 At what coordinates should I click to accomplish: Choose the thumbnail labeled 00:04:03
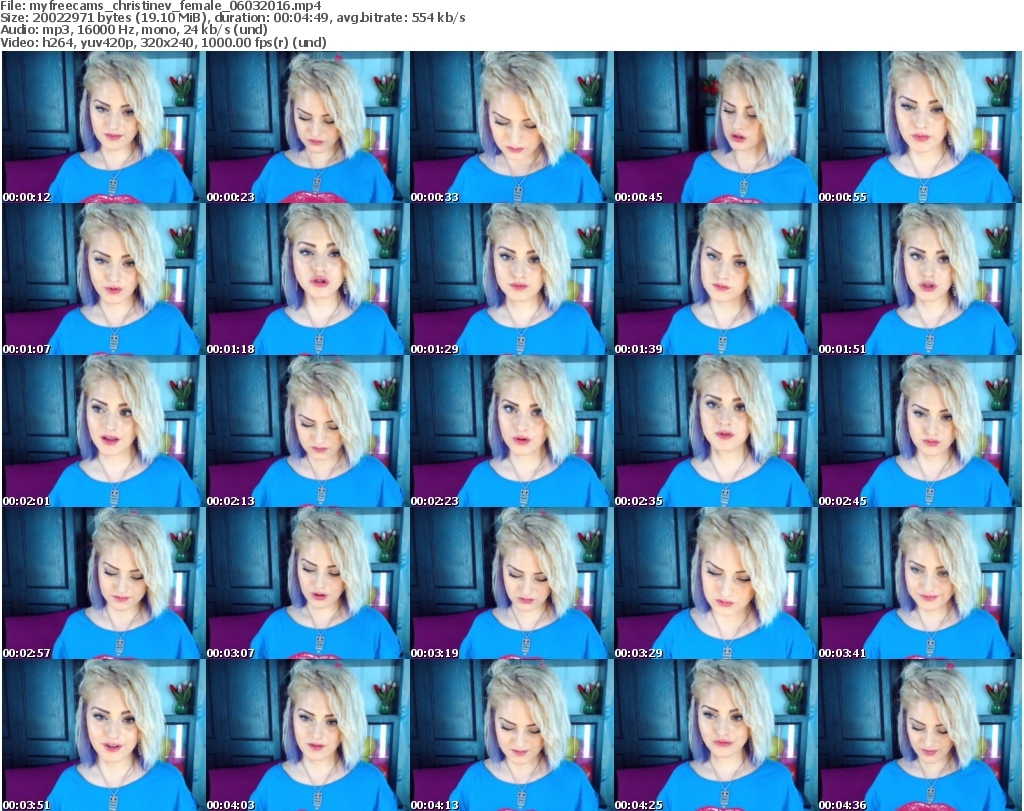[x=308, y=735]
